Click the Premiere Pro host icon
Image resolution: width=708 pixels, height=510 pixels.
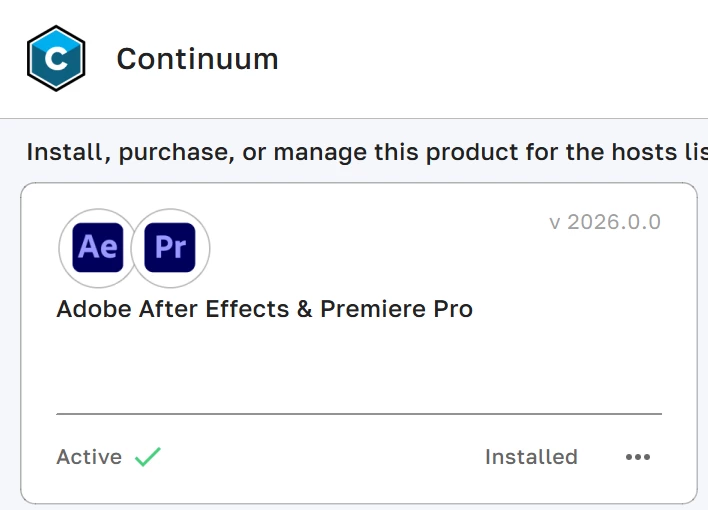(x=170, y=247)
